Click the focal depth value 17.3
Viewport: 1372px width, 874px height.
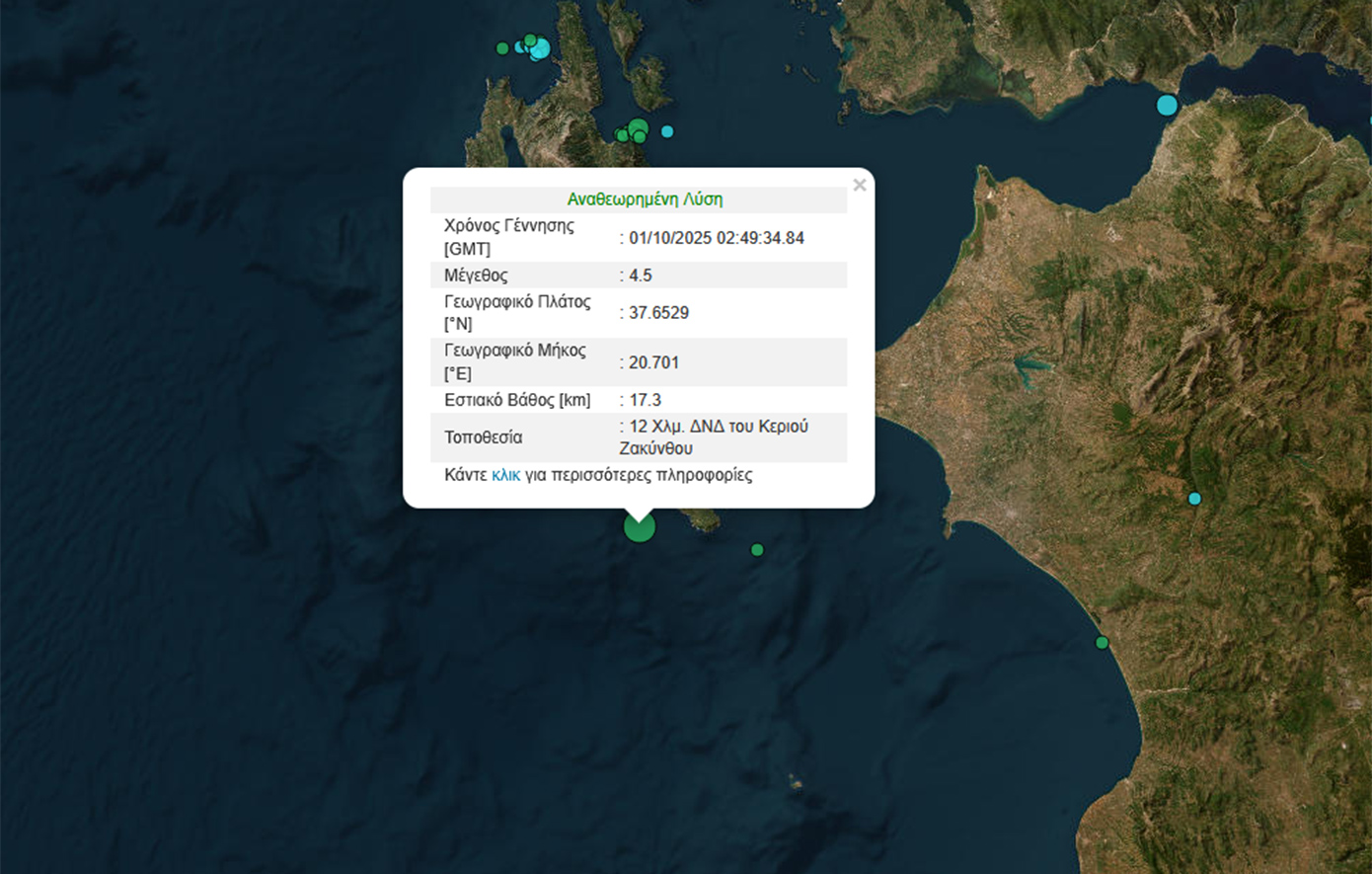click(x=645, y=400)
